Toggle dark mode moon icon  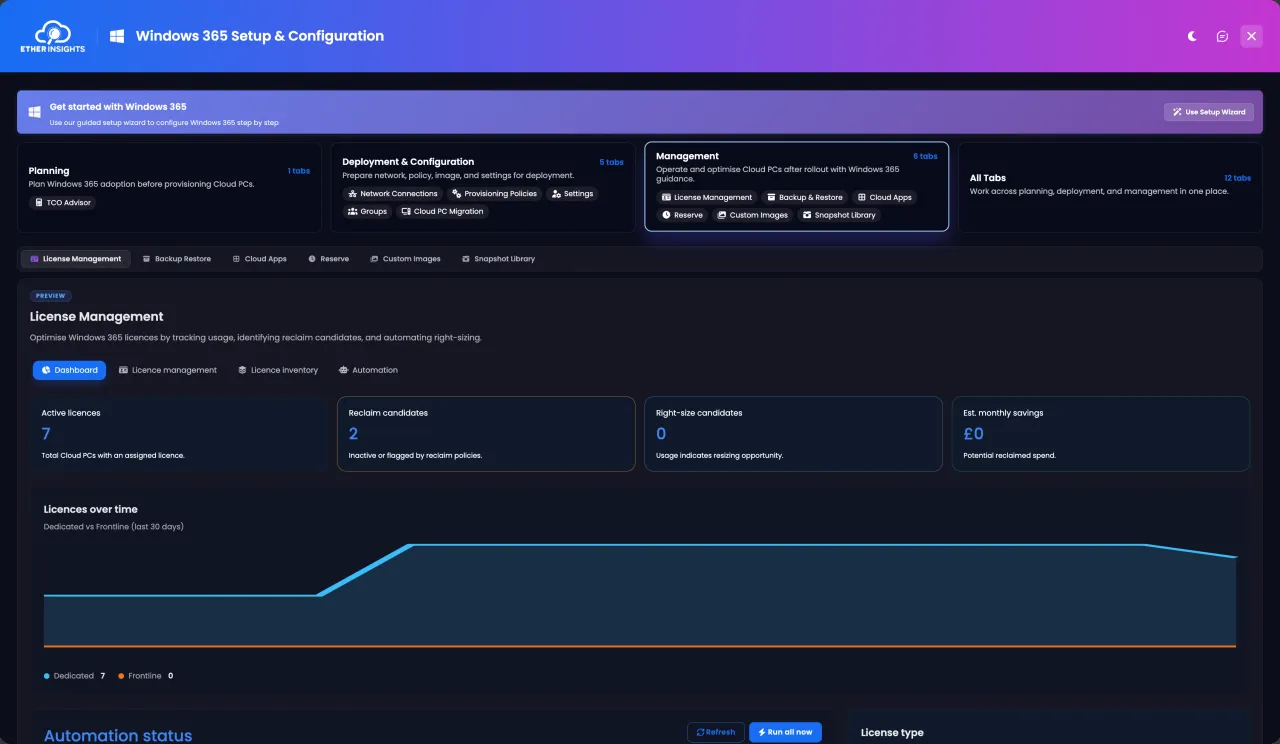point(1192,36)
